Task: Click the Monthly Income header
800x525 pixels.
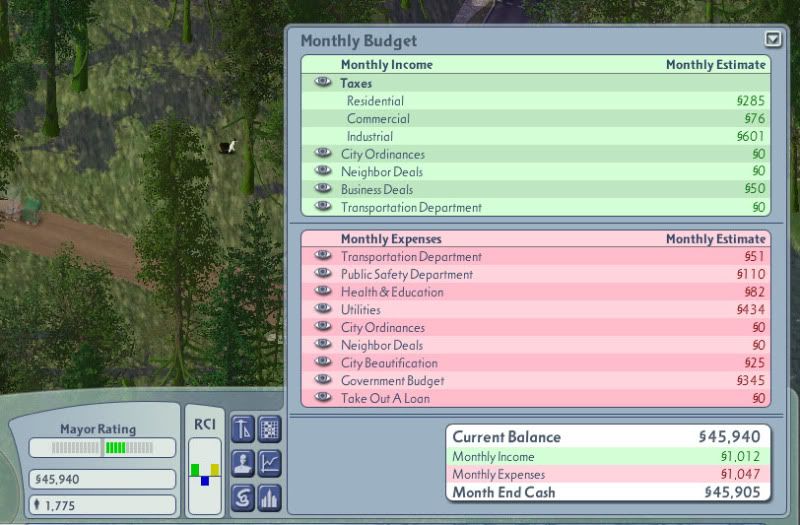Action: click(387, 65)
